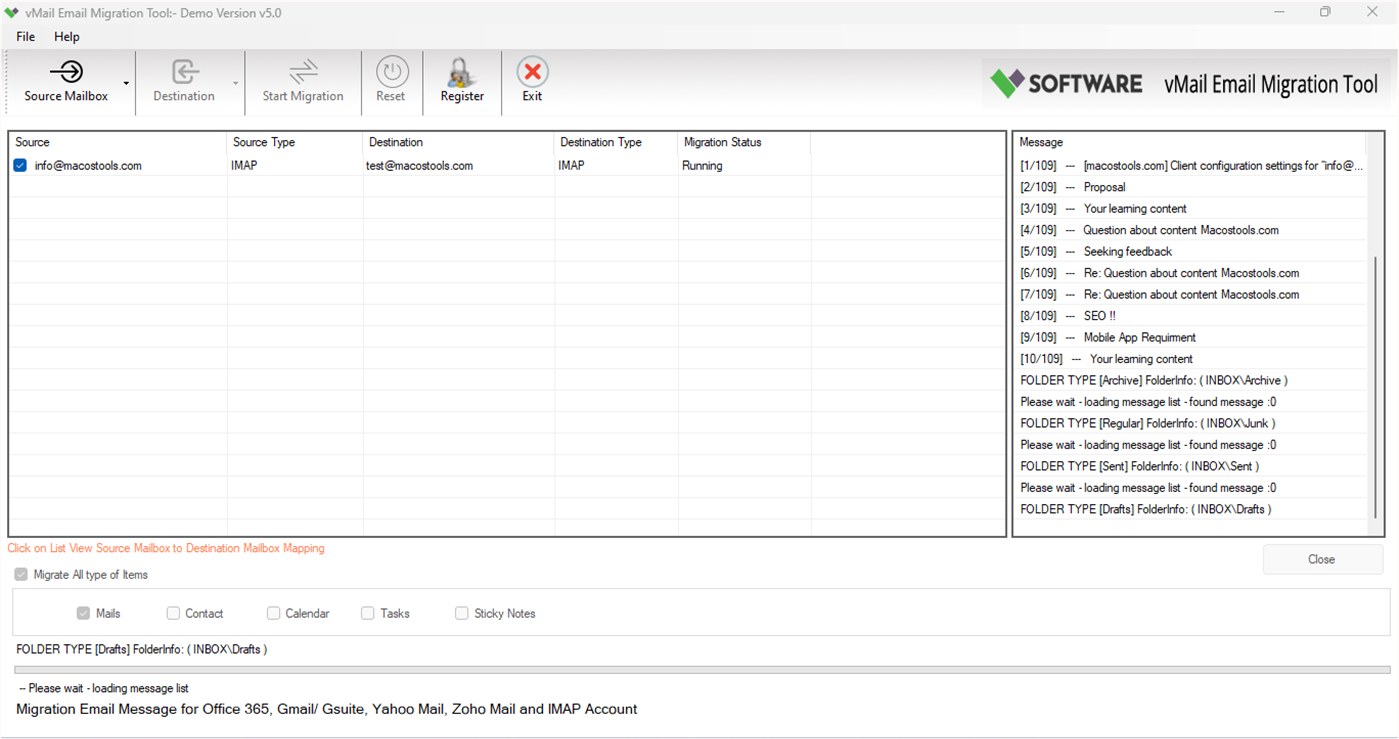Open the File menu
Screen dimensions: 1399x739
pyautogui.click(x=24, y=36)
